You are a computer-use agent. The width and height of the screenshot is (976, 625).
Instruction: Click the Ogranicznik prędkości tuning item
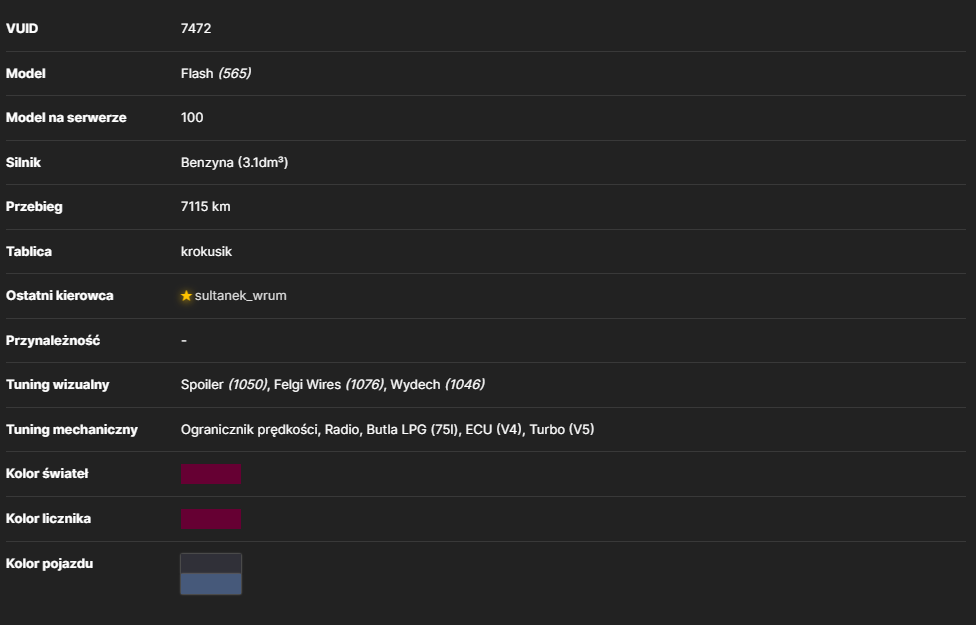pos(250,430)
